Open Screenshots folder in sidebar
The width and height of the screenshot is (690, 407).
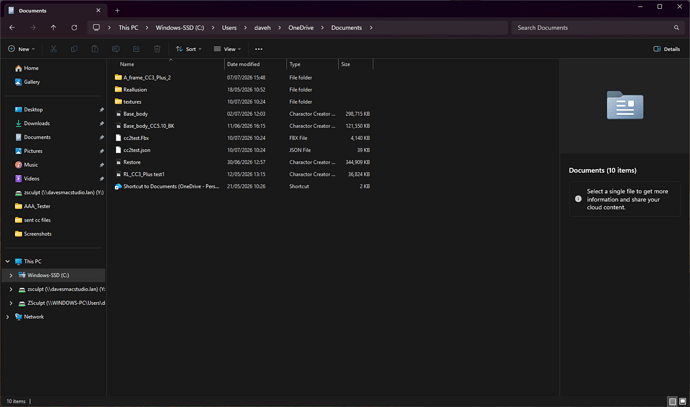point(33,234)
